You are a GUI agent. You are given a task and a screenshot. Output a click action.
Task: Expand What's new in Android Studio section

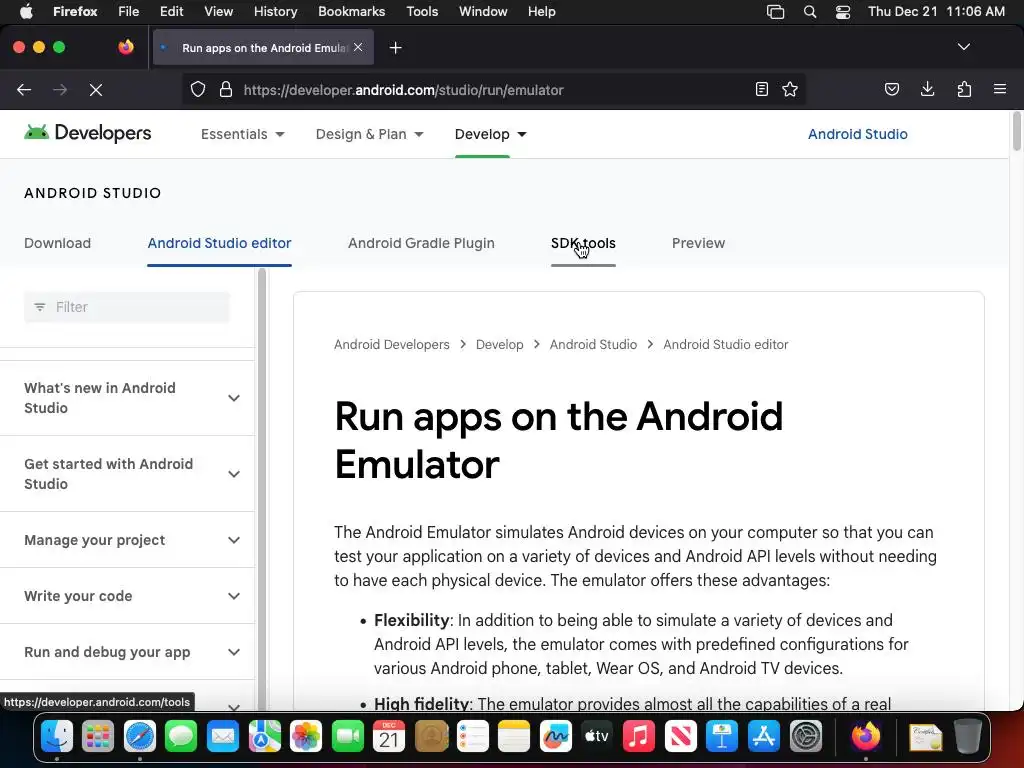pyautogui.click(x=127, y=398)
